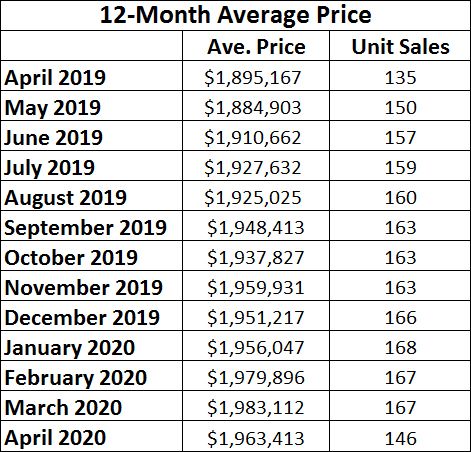Click the Ave. Price column header
The width and height of the screenshot is (471, 452).
tap(256, 46)
